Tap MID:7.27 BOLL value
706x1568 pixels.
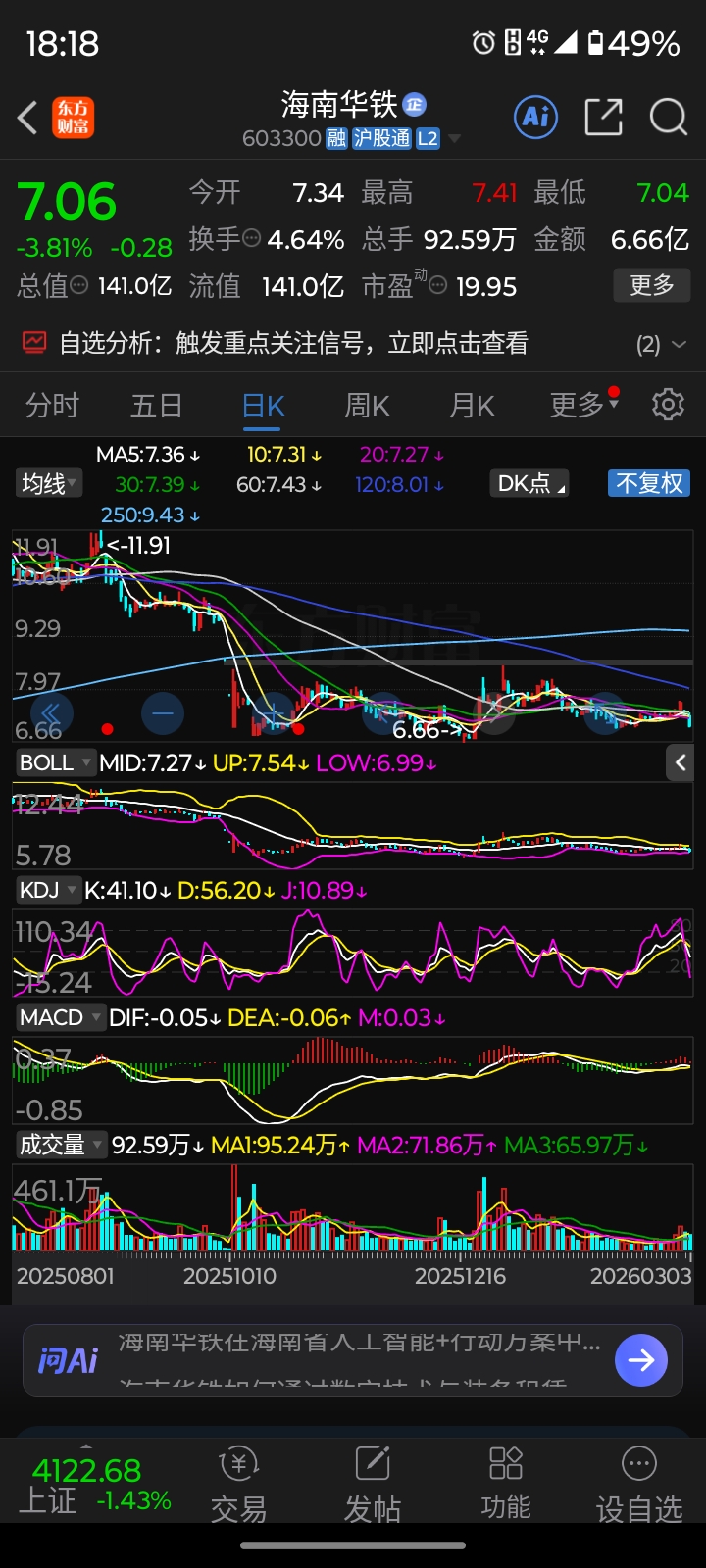coord(153,762)
